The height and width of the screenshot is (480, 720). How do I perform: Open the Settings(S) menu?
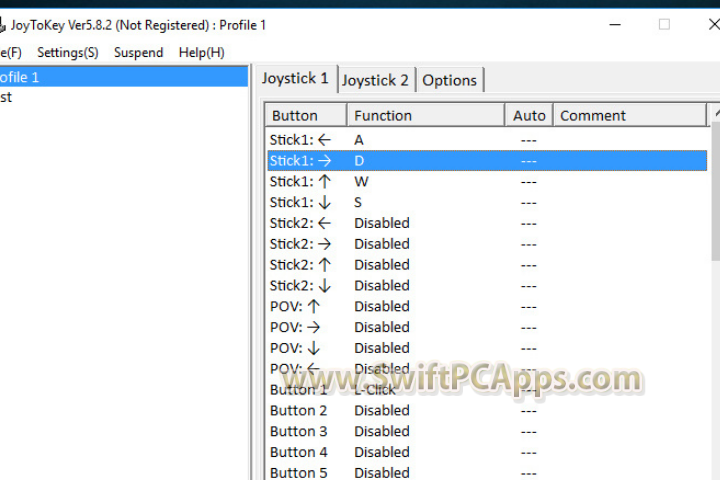68,53
